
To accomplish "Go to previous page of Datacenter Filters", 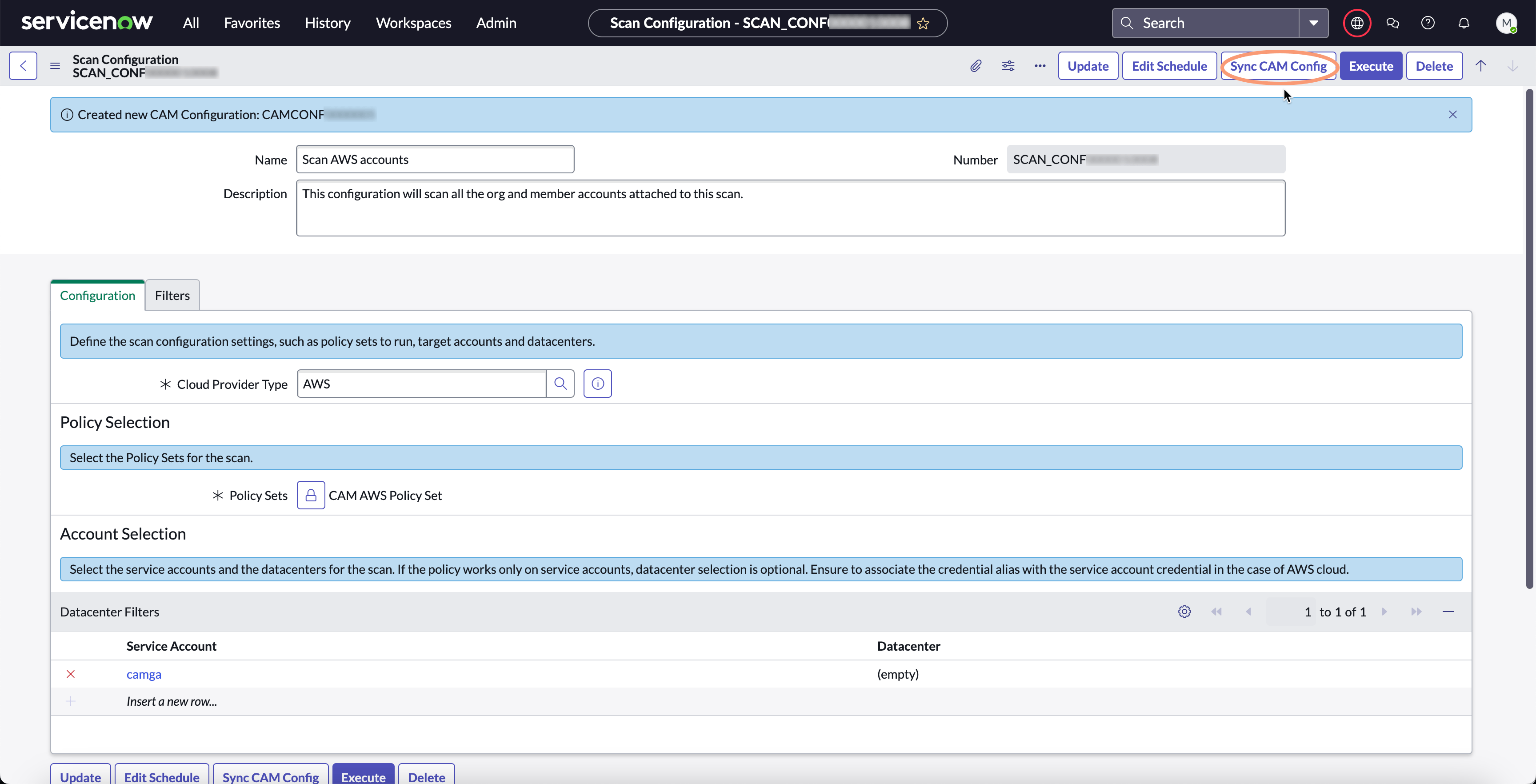I will pos(1248,612).
